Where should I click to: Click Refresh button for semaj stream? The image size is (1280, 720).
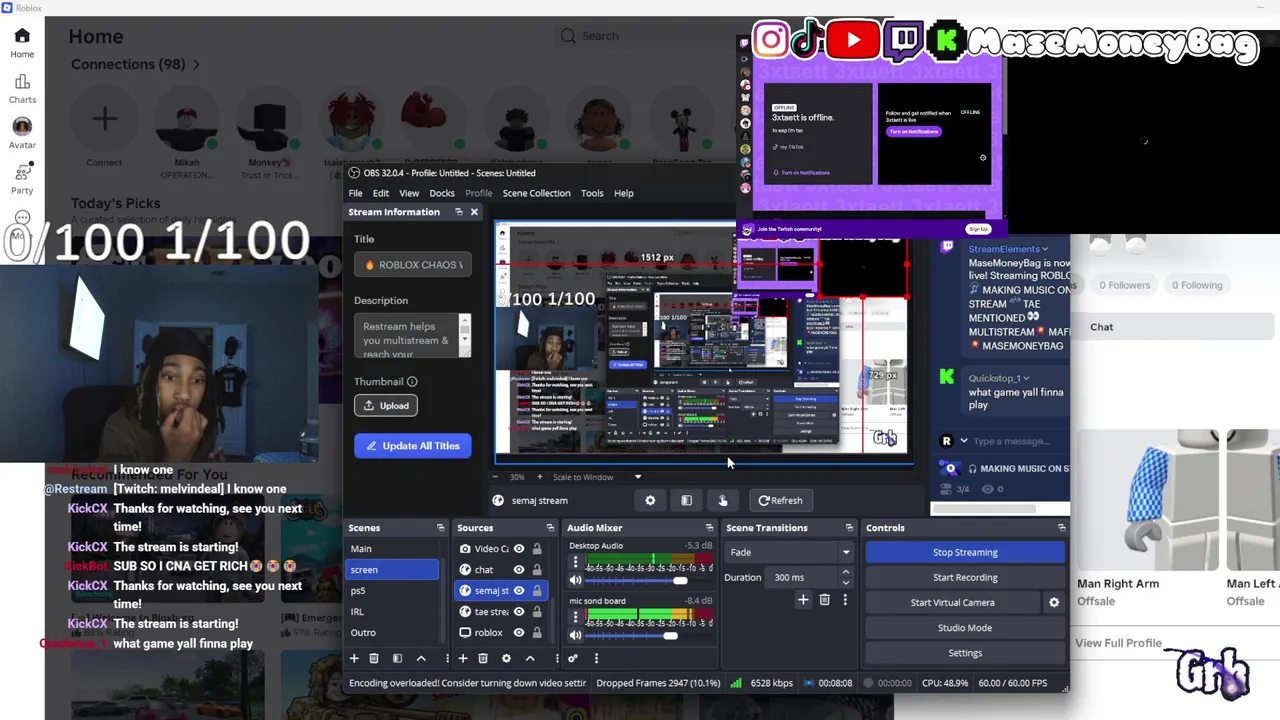780,500
